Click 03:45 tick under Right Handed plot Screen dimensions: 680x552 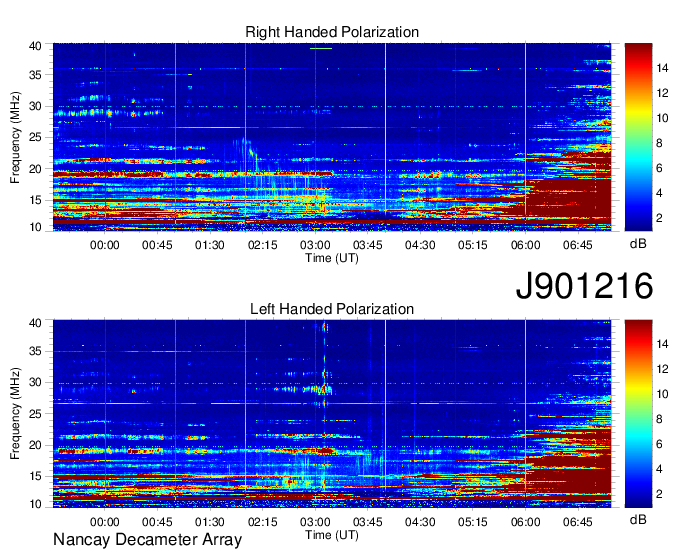click(367, 245)
